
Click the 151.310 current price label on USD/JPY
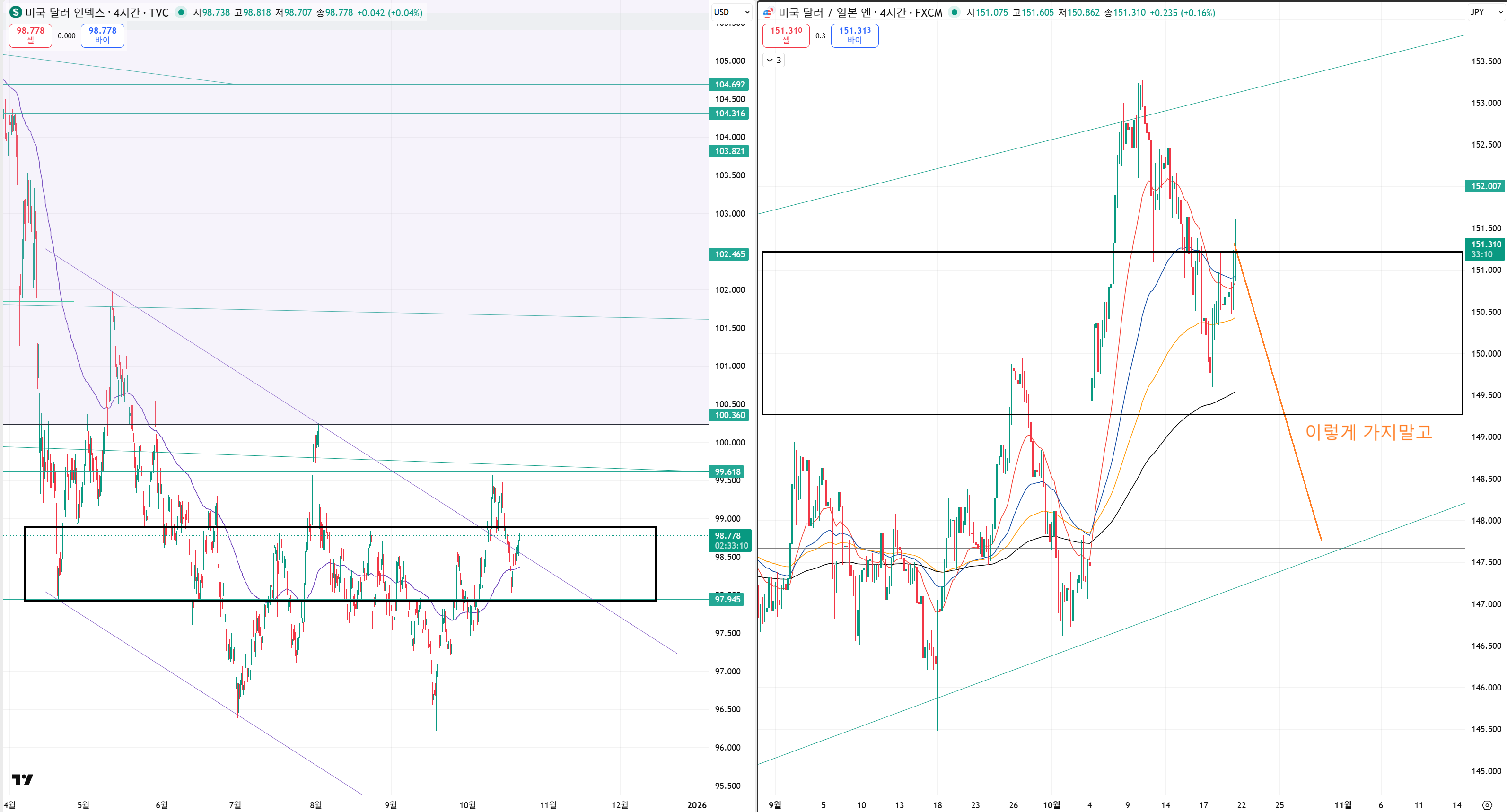1485,249
